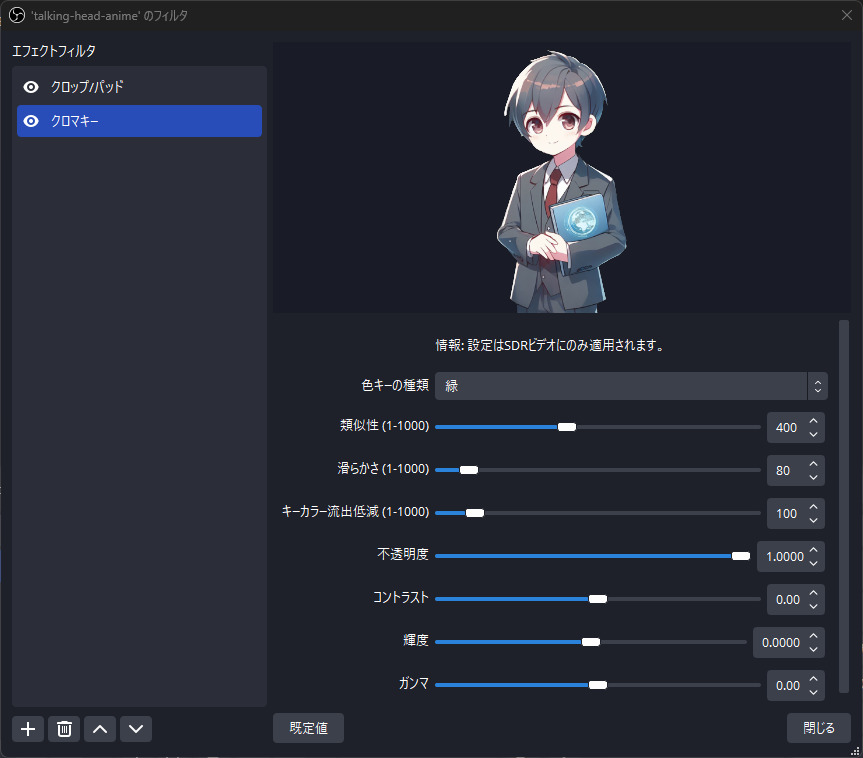Image resolution: width=863 pixels, height=758 pixels.
Task: Decrease the 滑らかさ value with its stepper
Action: pyautogui.click(x=812, y=476)
